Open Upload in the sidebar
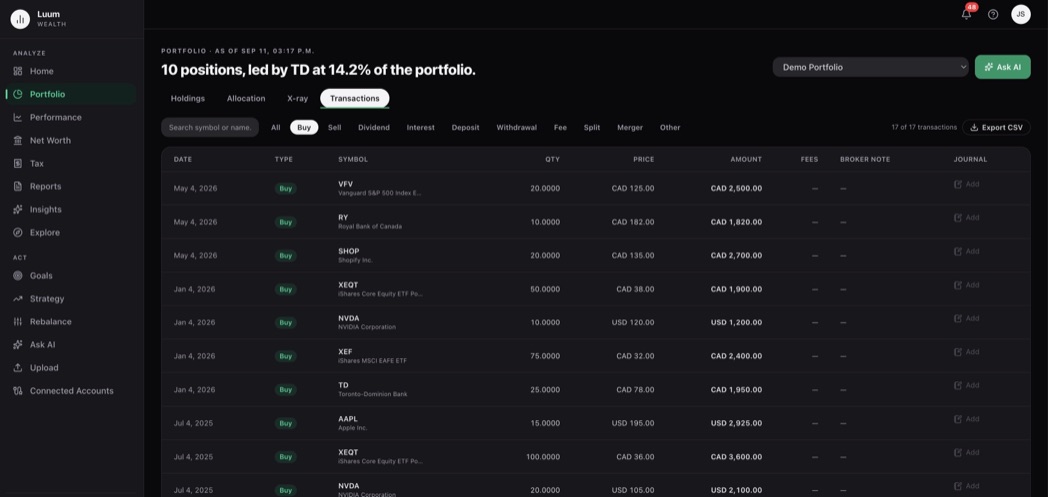The height and width of the screenshot is (497, 1048). point(70,367)
